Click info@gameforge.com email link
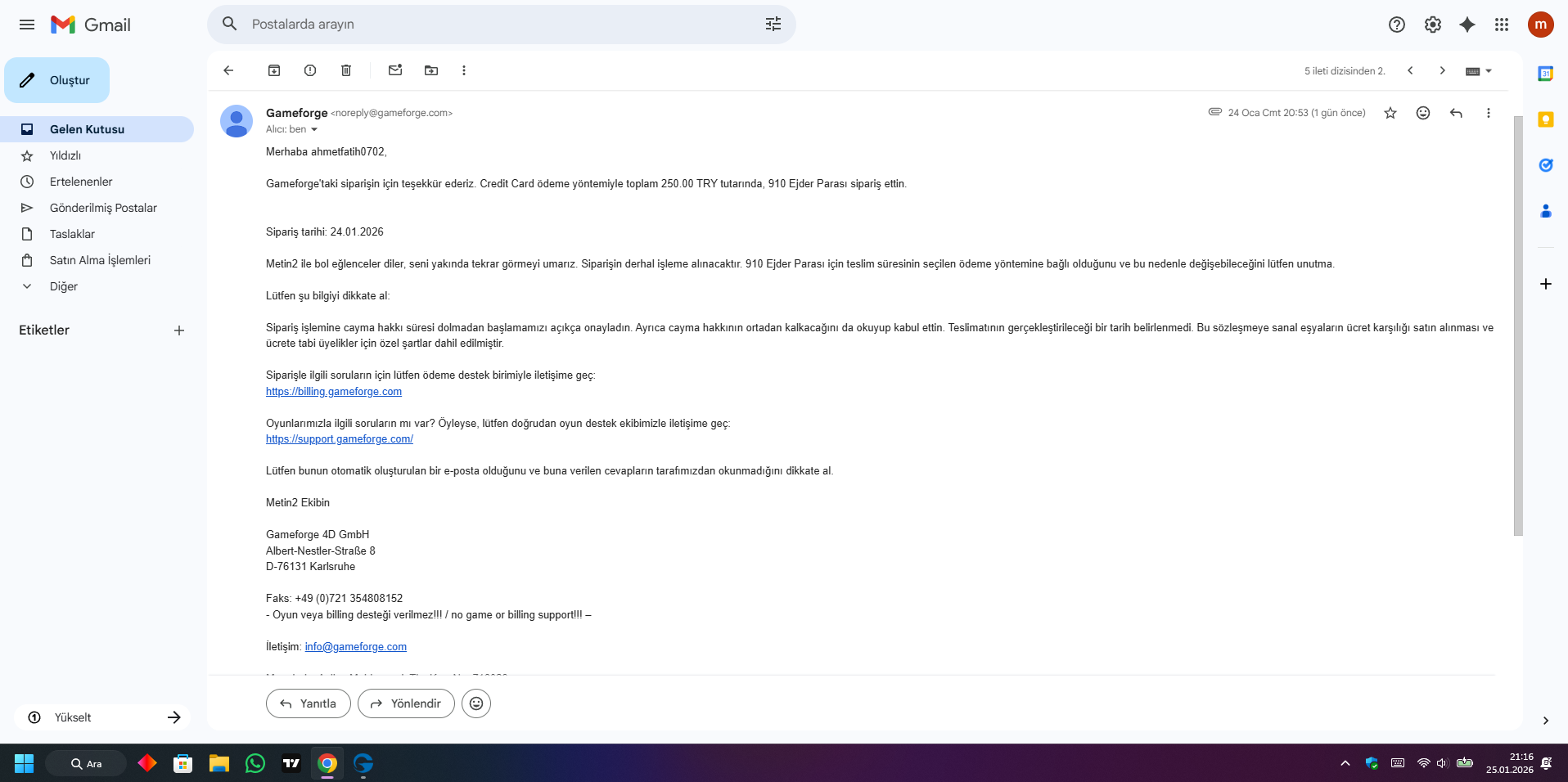The height and width of the screenshot is (782, 1568). [356, 647]
